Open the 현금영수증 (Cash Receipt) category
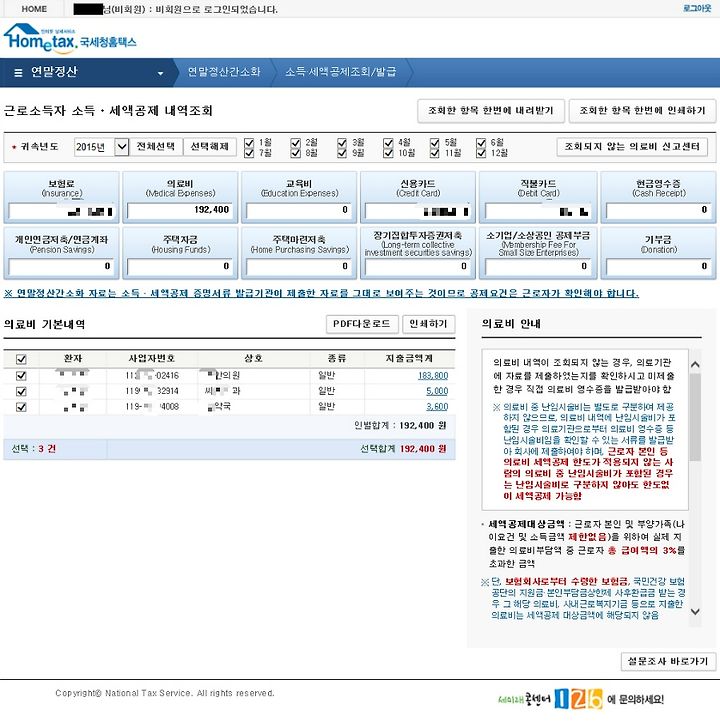The image size is (720, 728). pos(658,197)
